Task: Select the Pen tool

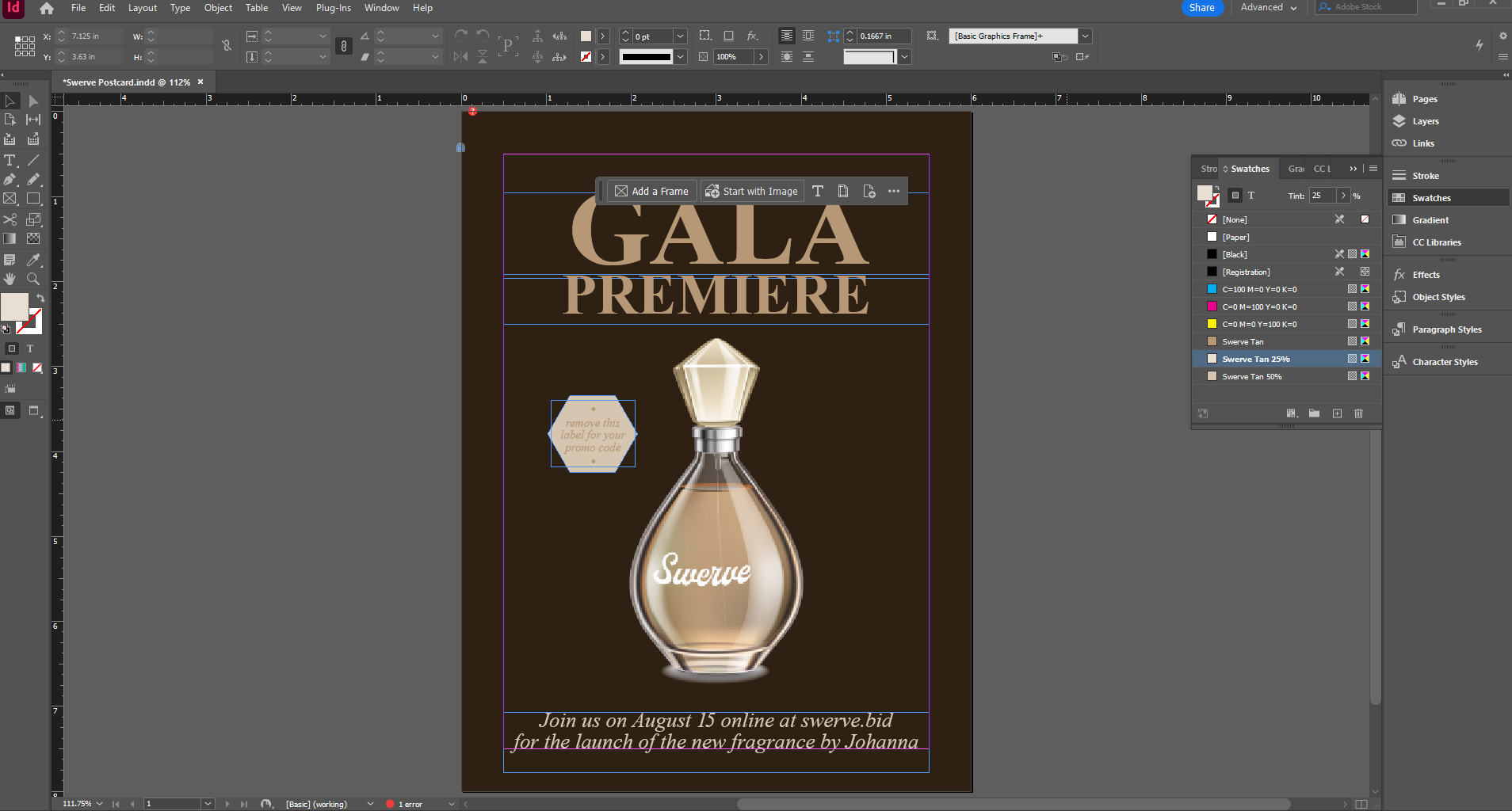Action: click(x=10, y=180)
